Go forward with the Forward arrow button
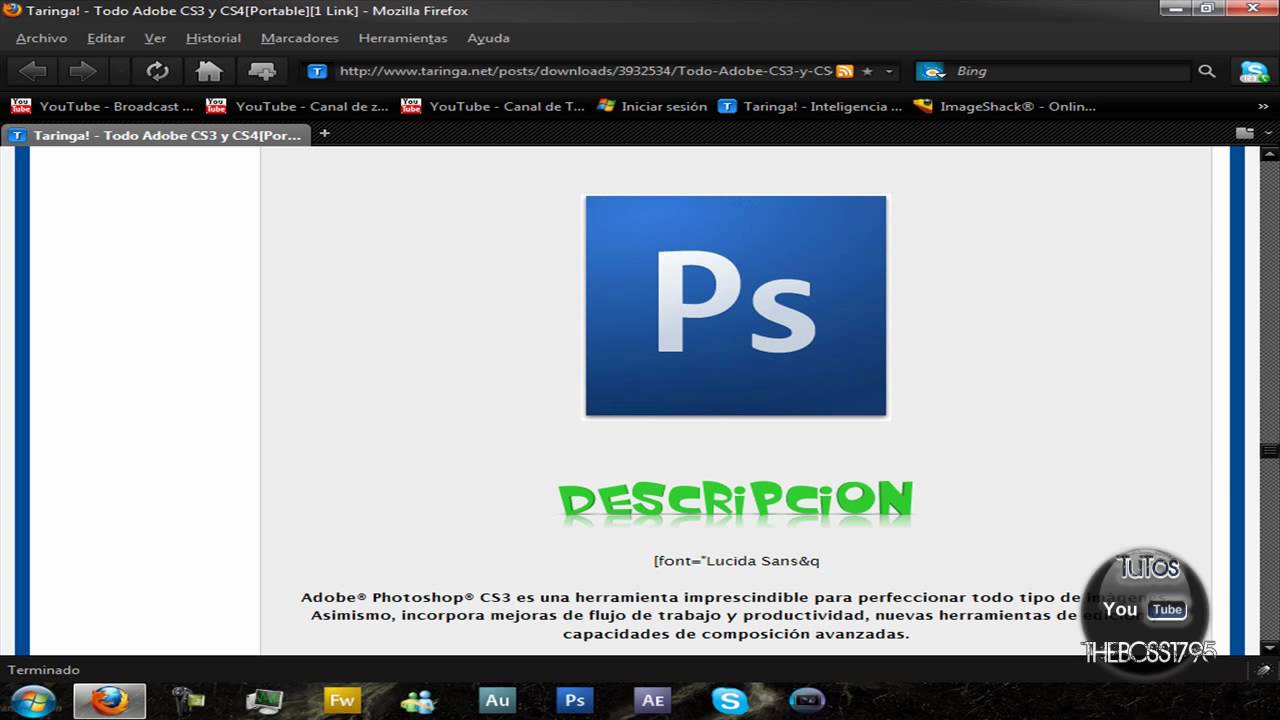The height and width of the screenshot is (720, 1280). [82, 71]
